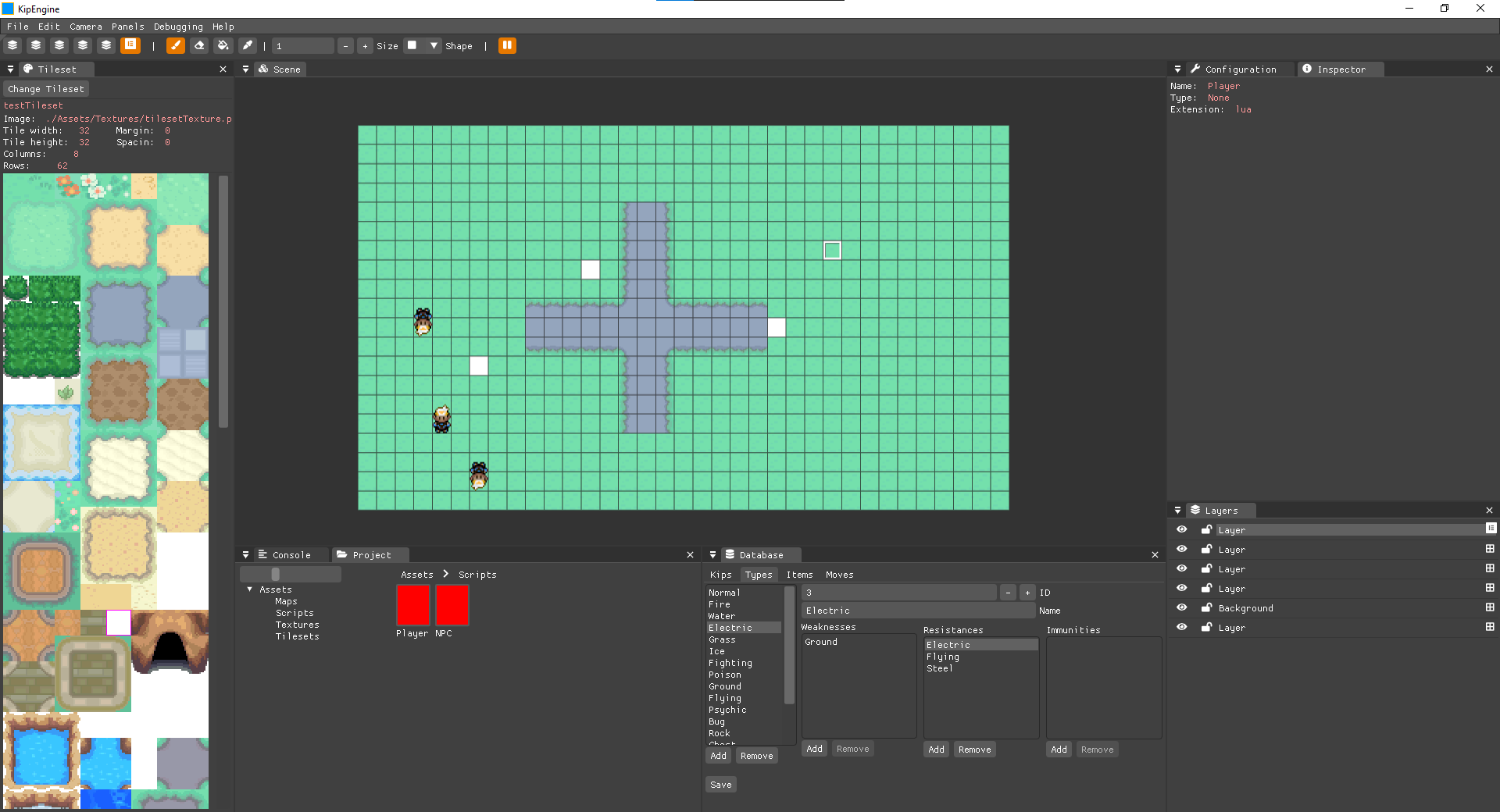Add a weakness under Weaknesses list
The height and width of the screenshot is (812, 1500).
coord(814,749)
